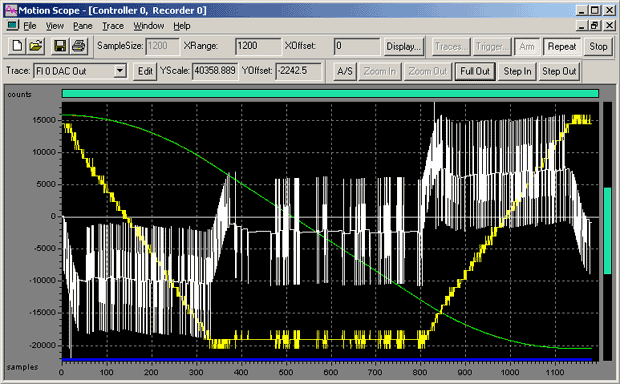Click the Zoom In button
Viewport: 620px width, 384px height.
(x=380, y=71)
